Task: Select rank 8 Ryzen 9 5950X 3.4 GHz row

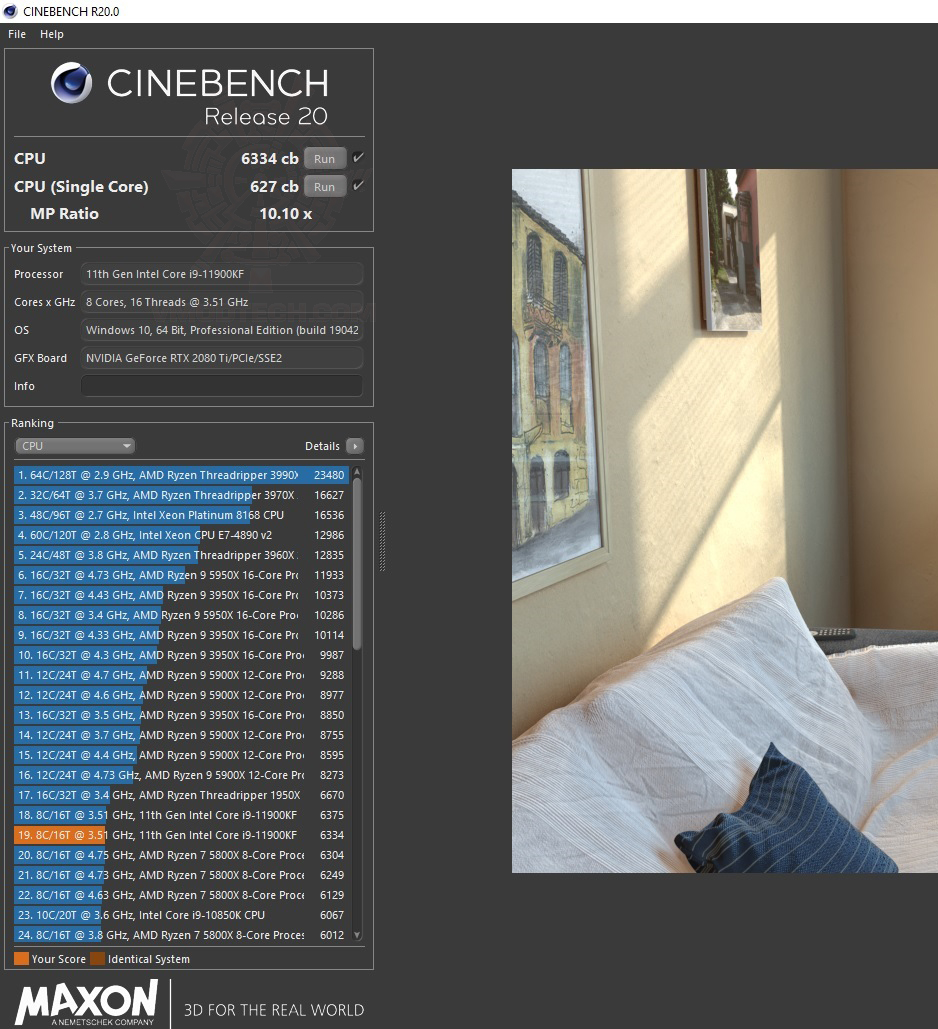Action: 181,616
